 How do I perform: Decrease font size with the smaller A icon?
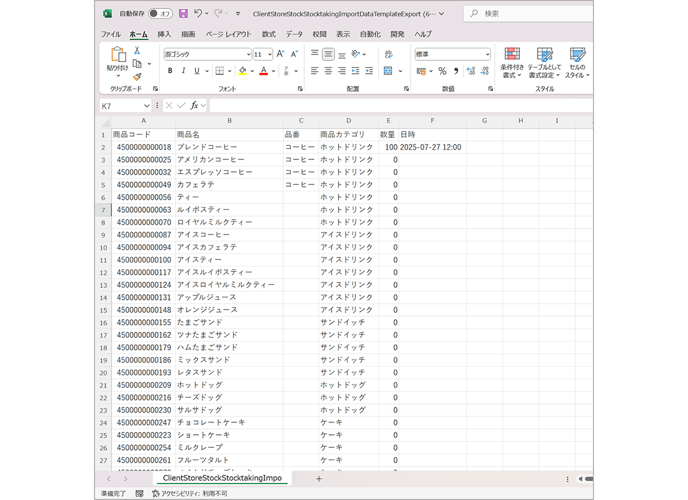pyautogui.click(x=294, y=54)
